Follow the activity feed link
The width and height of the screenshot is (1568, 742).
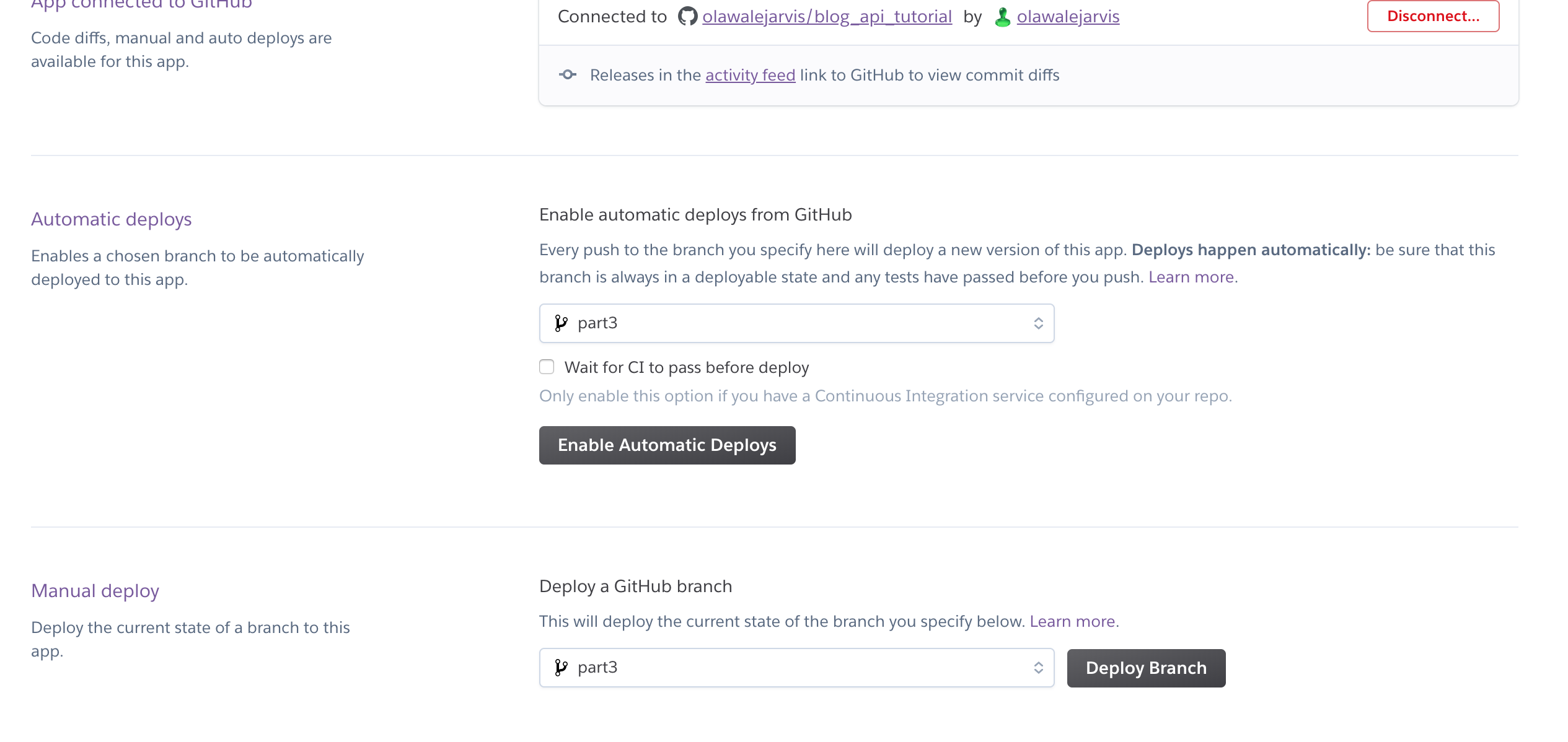[750, 76]
